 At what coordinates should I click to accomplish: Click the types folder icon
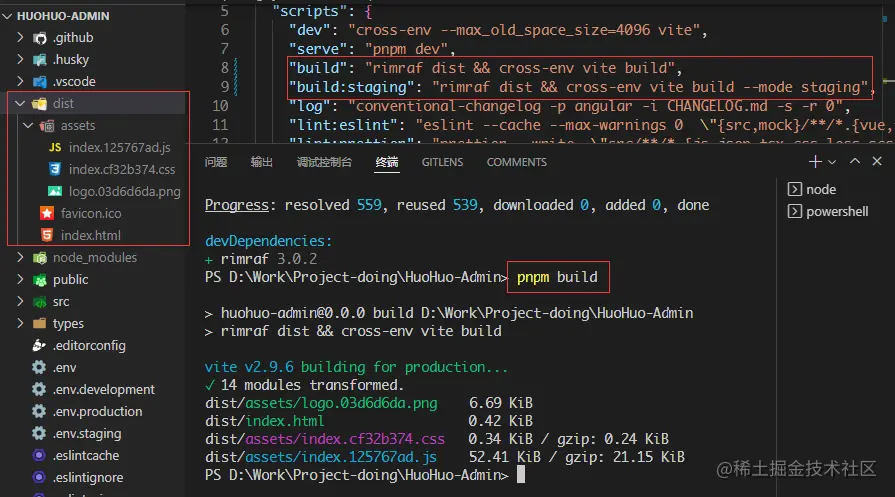39,324
